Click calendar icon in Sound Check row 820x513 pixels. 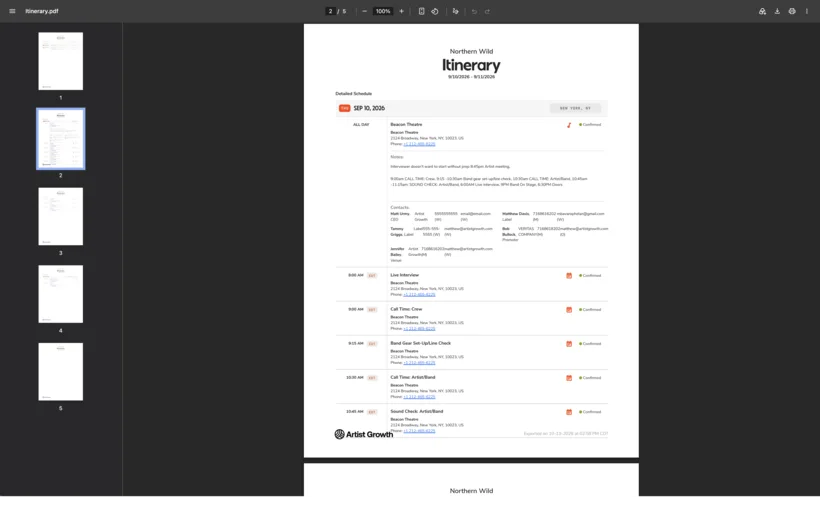tap(569, 412)
